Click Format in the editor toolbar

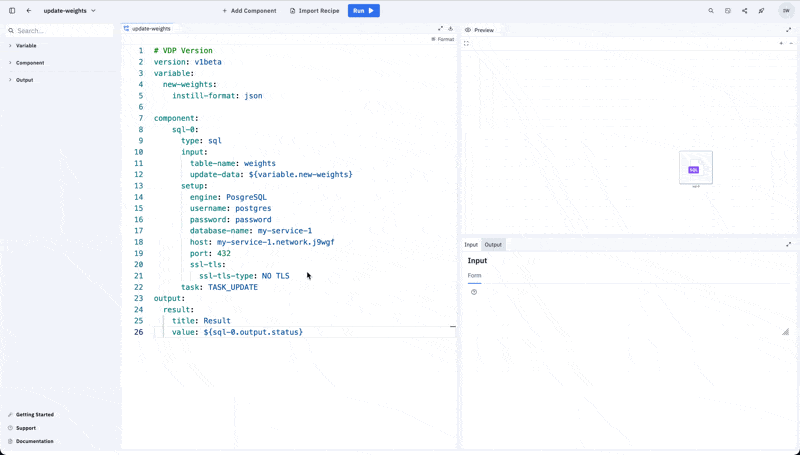click(x=443, y=39)
